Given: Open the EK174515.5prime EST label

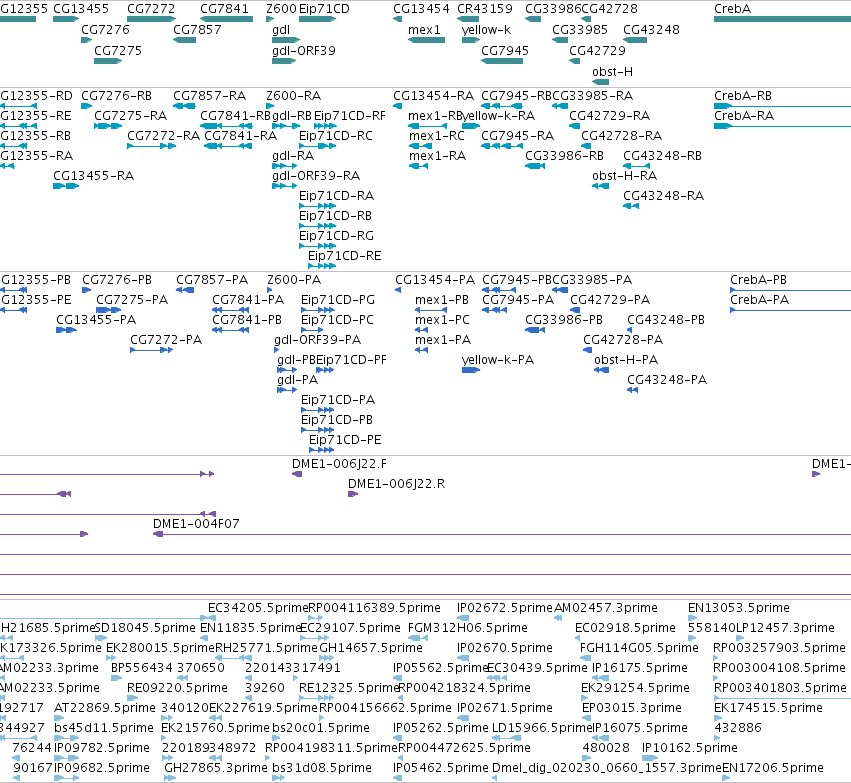Looking at the screenshot, I should 768,708.
